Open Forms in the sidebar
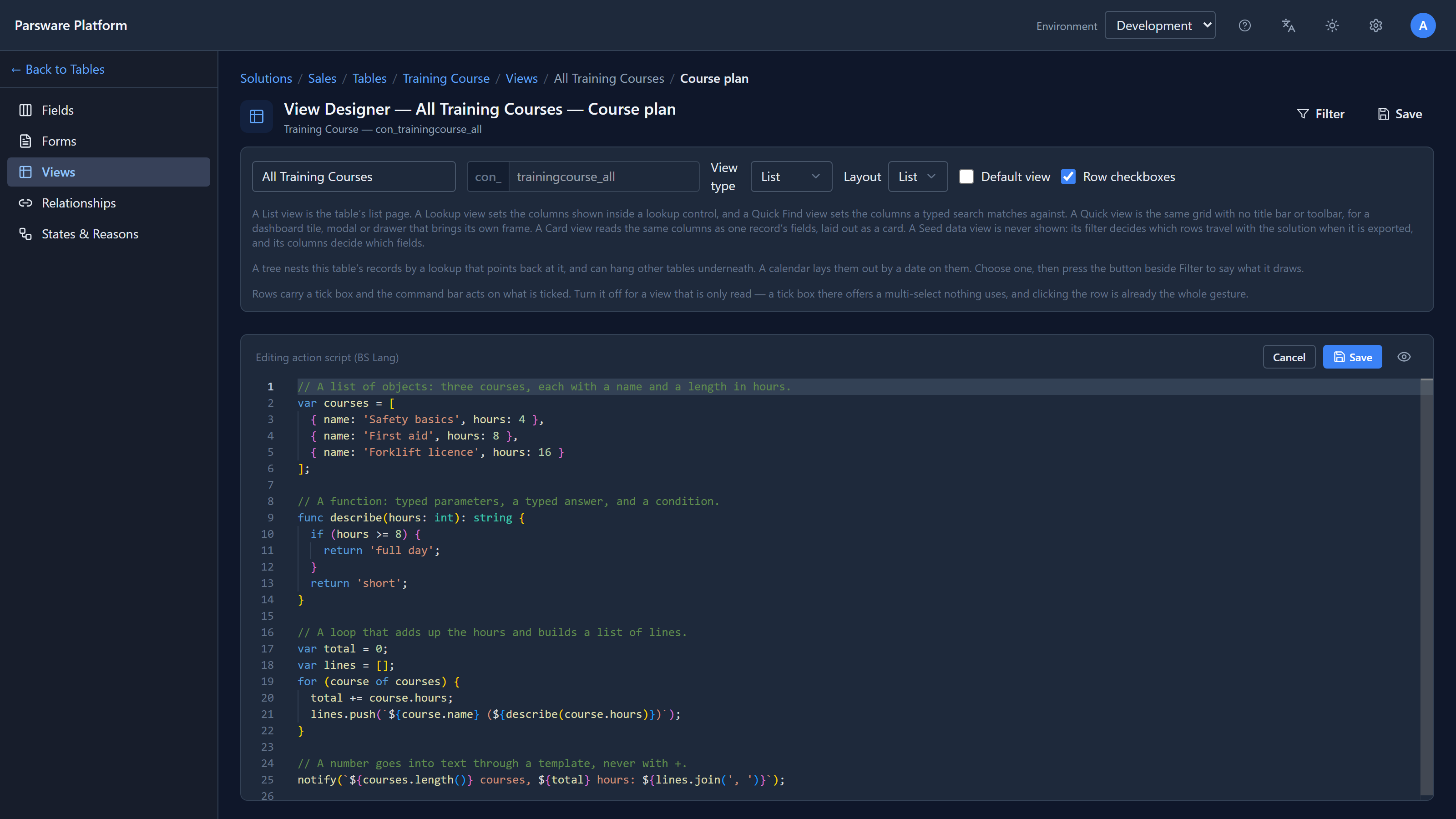This screenshot has height=819, width=1456. coord(109,142)
